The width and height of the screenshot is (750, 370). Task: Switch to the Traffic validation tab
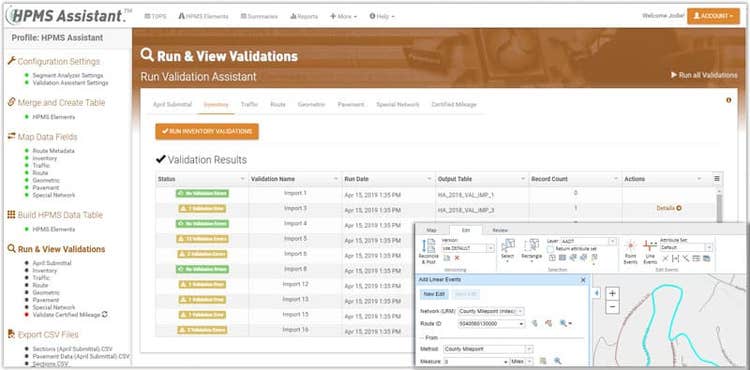click(x=249, y=104)
